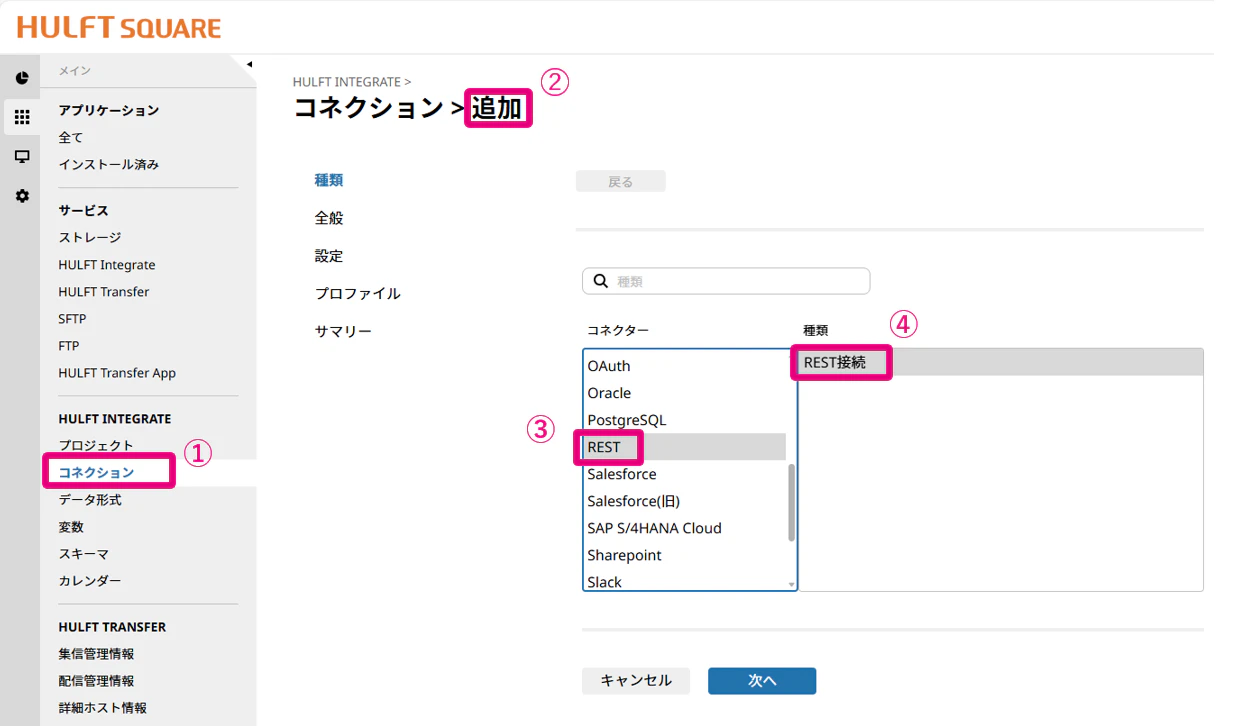Image resolution: width=1248 pixels, height=726 pixels.
Task: Click コネクション in page title breadcrumb
Action: click(368, 108)
